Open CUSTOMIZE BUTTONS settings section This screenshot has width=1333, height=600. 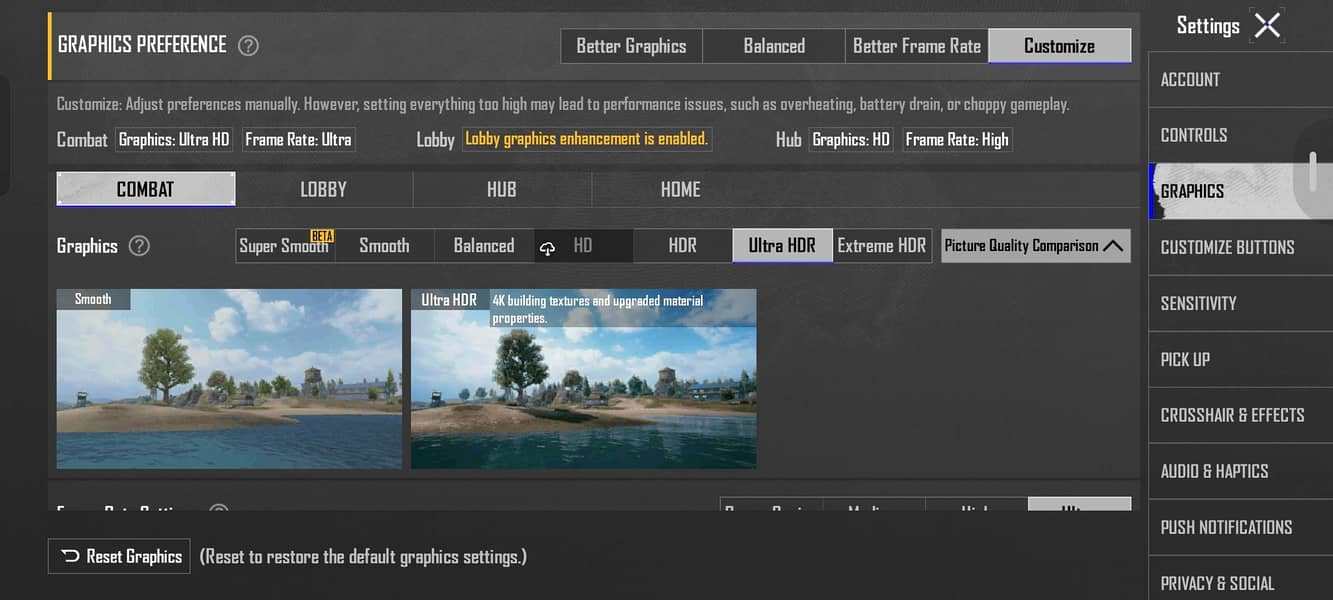(1240, 247)
